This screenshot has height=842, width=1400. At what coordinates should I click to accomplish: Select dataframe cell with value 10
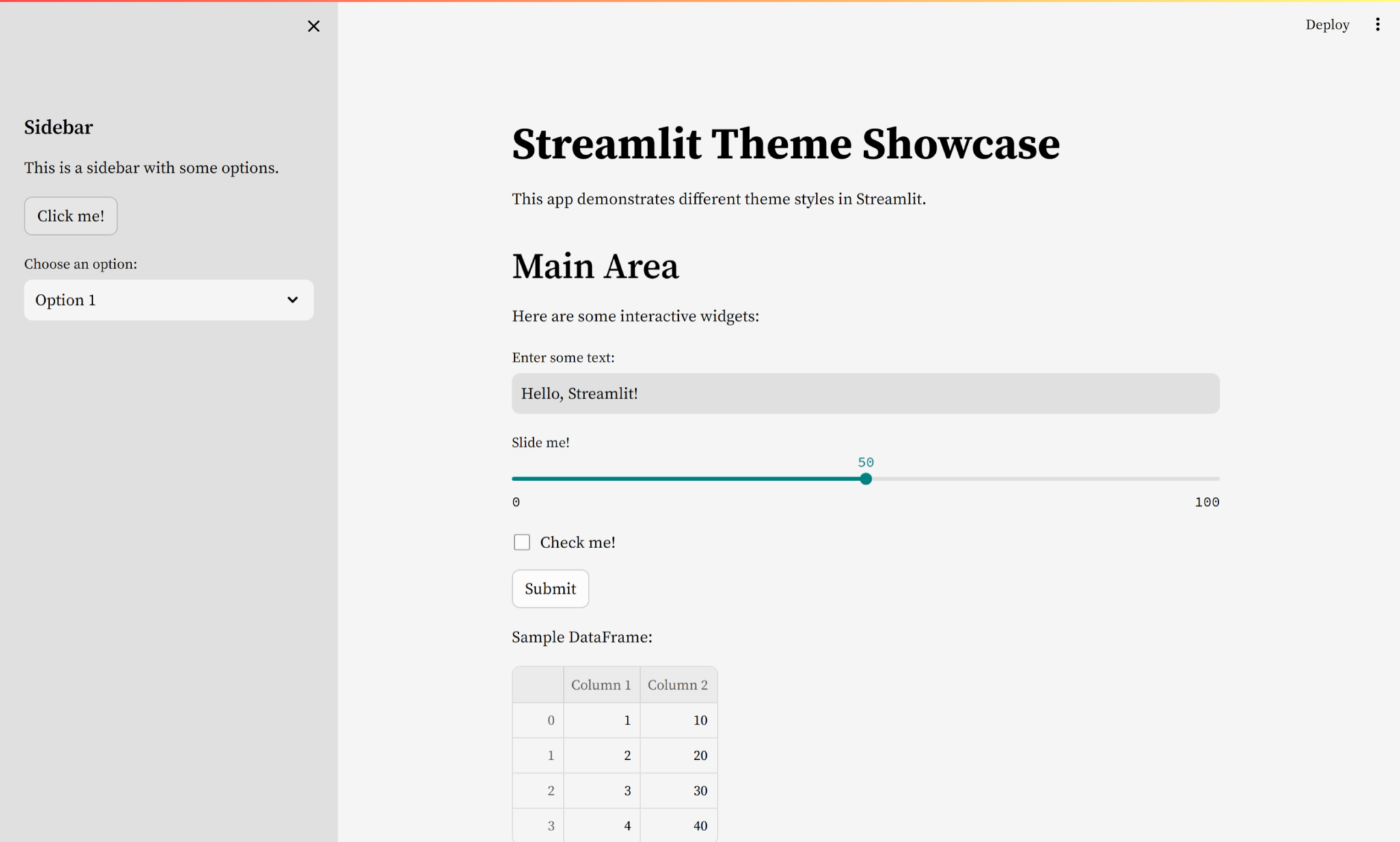coord(678,720)
